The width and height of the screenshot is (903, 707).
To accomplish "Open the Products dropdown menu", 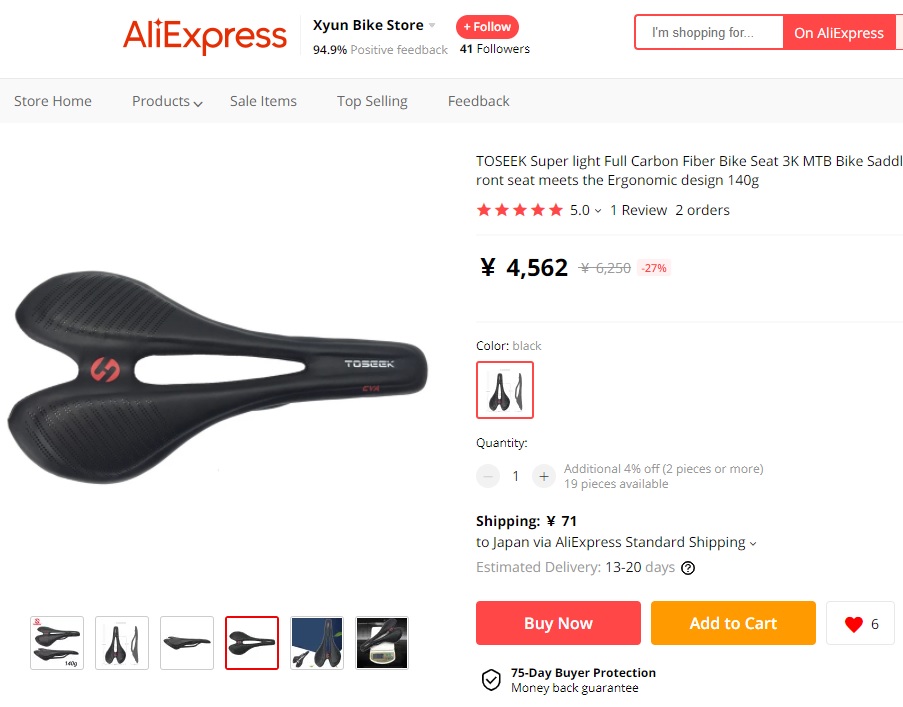I will [167, 101].
